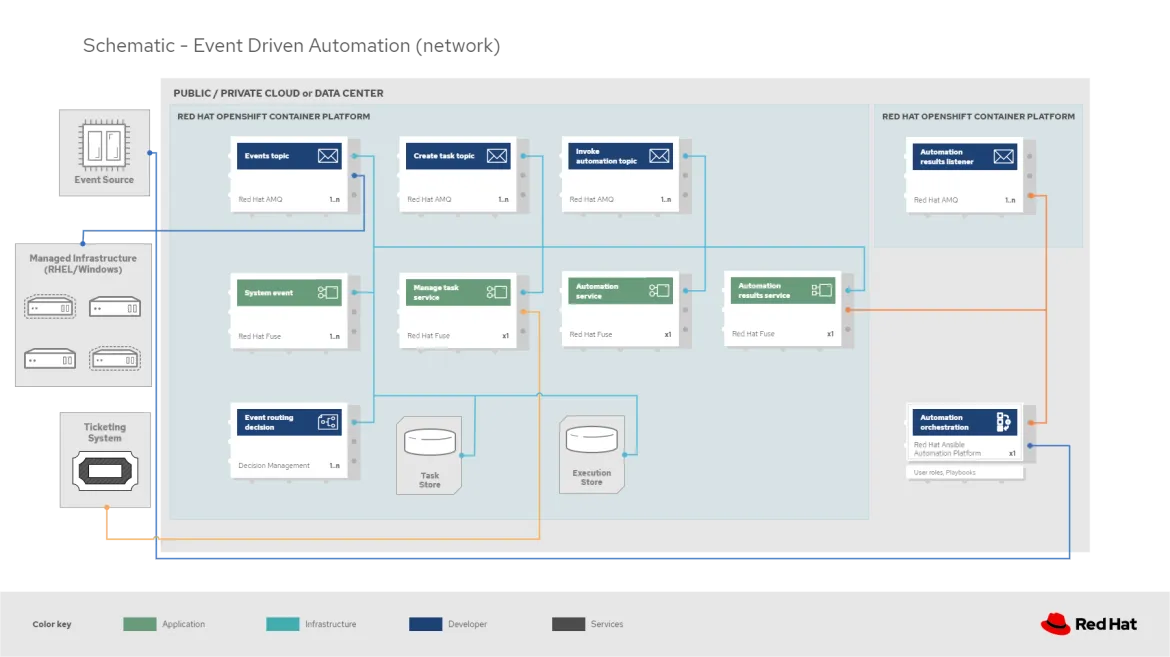Click the orange connector dot under Ticketing System

(x=107, y=507)
